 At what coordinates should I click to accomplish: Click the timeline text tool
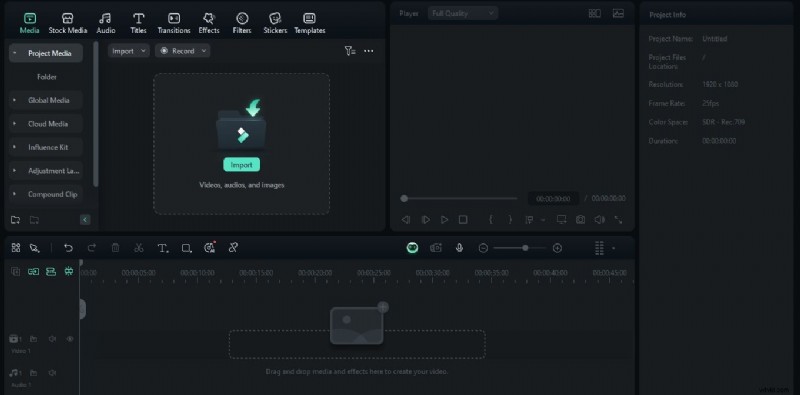pos(163,248)
